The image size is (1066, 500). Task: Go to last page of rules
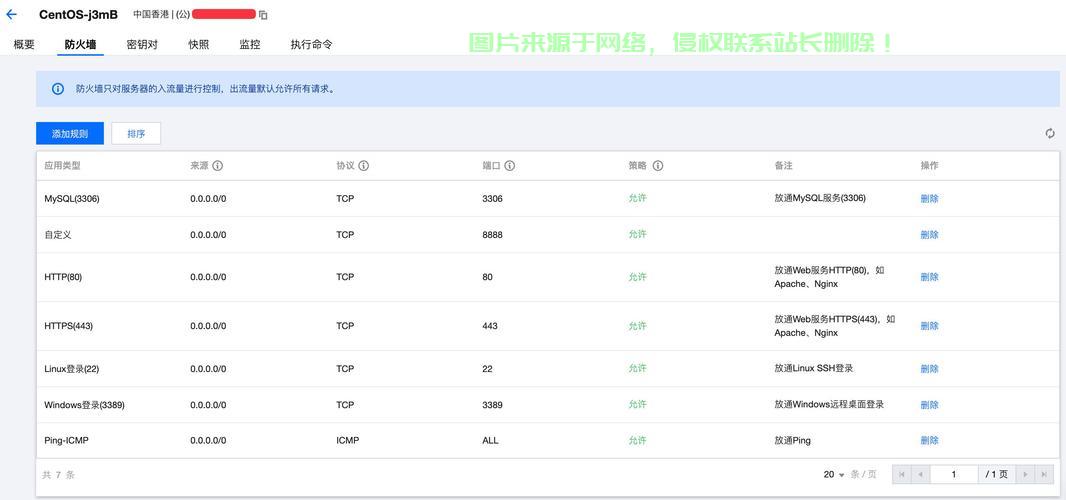coord(1044,474)
